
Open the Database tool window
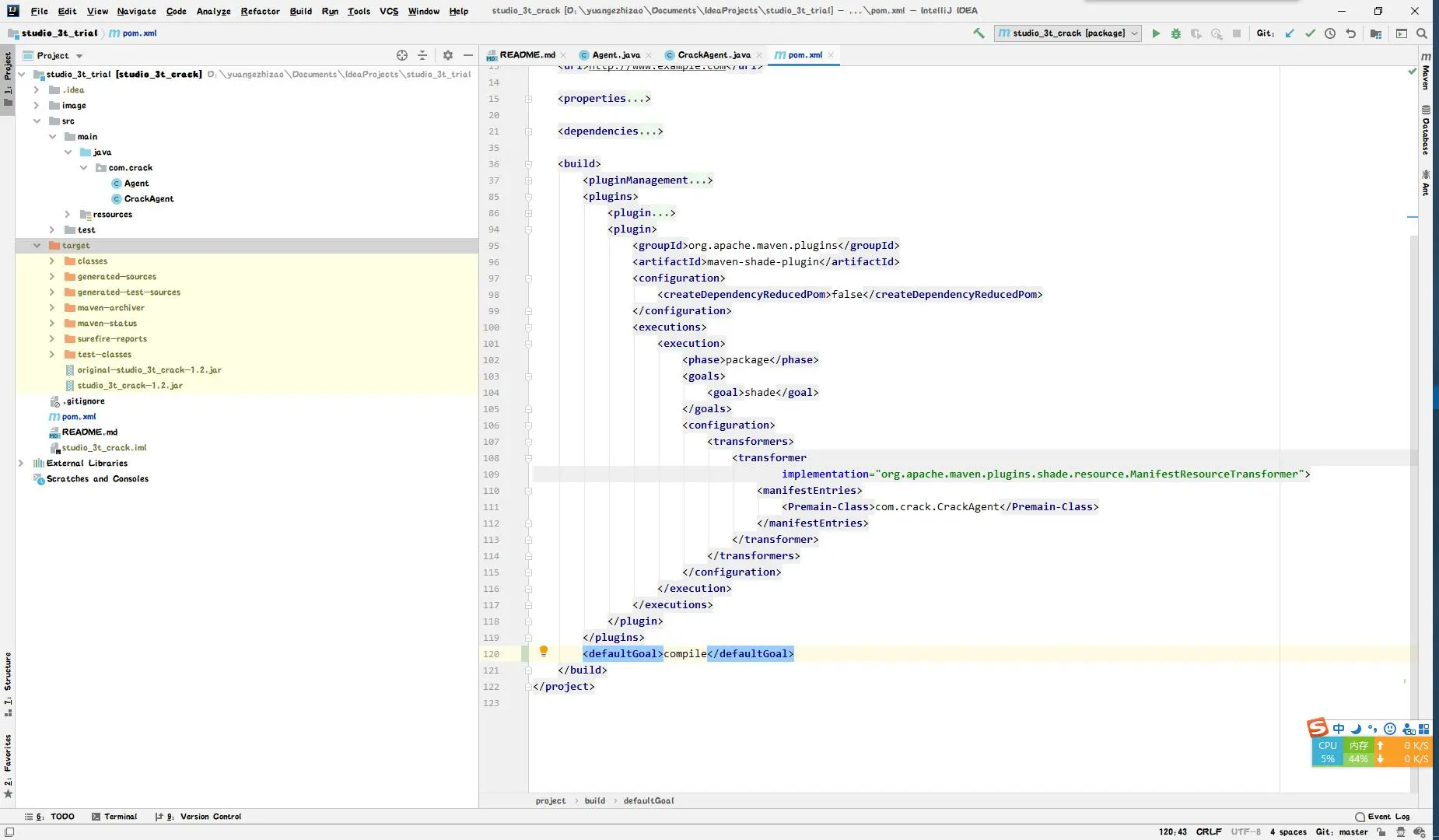point(1426,129)
